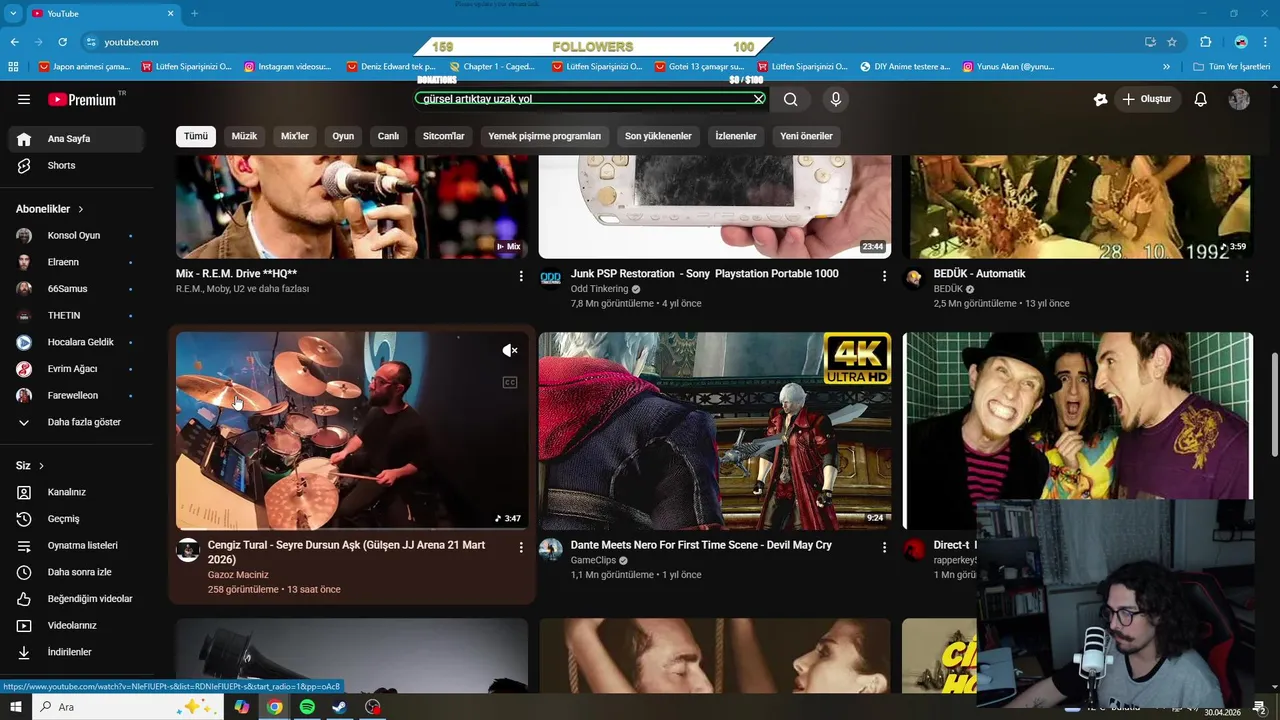The height and width of the screenshot is (720, 1280).
Task: Select the Mix'ler filter chip
Action: (295, 136)
